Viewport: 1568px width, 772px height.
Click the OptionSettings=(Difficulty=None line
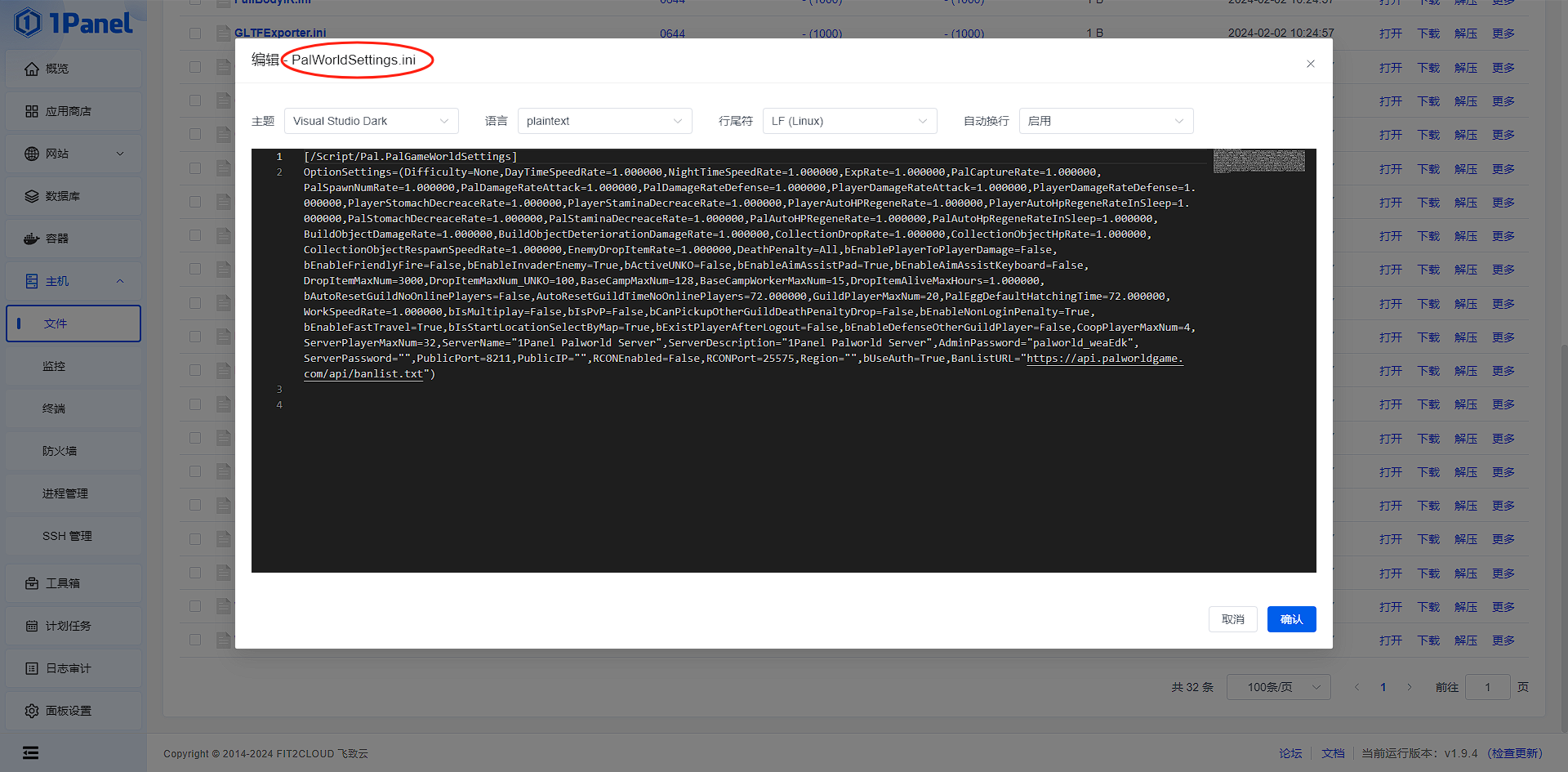click(x=401, y=172)
